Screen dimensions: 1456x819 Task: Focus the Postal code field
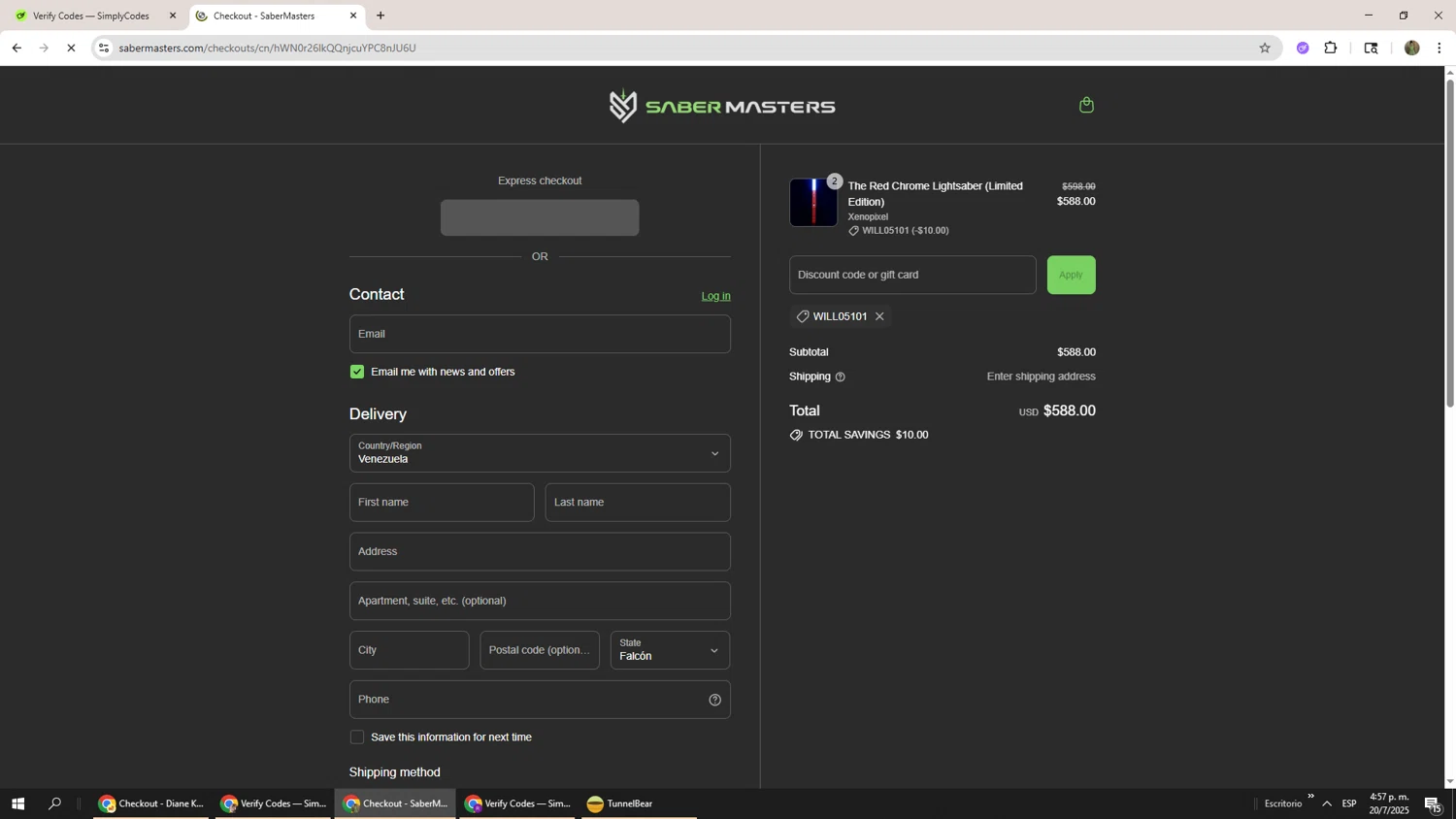(540, 650)
